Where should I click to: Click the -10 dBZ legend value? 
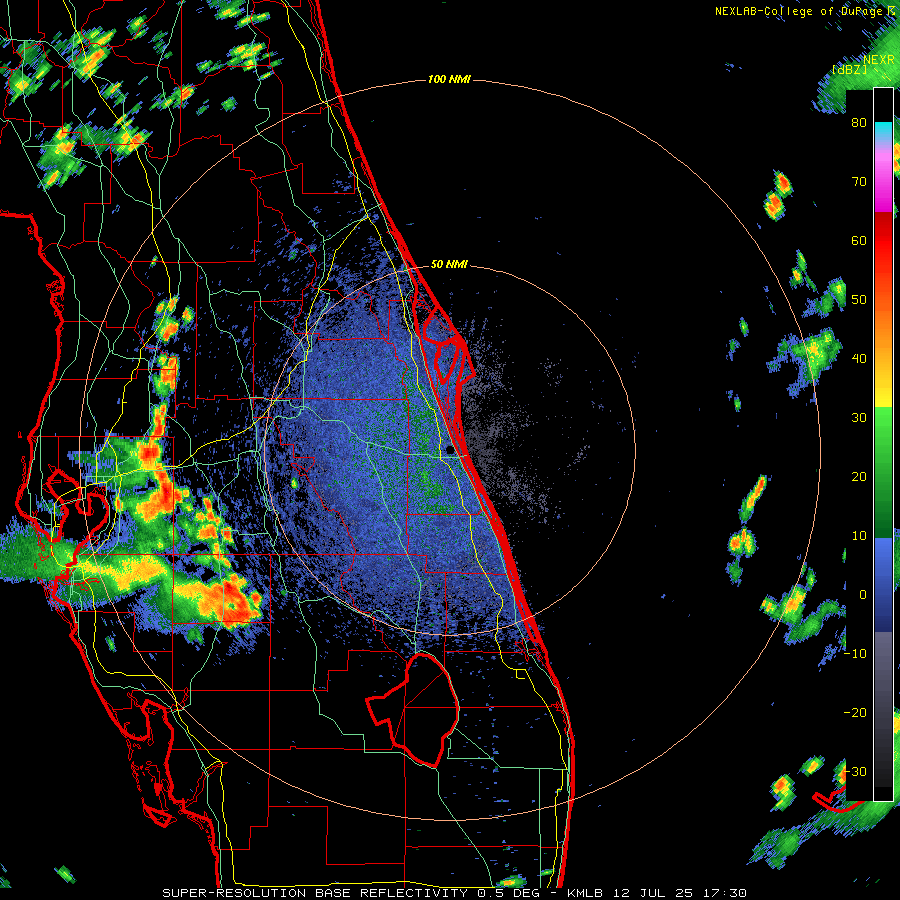click(x=855, y=654)
